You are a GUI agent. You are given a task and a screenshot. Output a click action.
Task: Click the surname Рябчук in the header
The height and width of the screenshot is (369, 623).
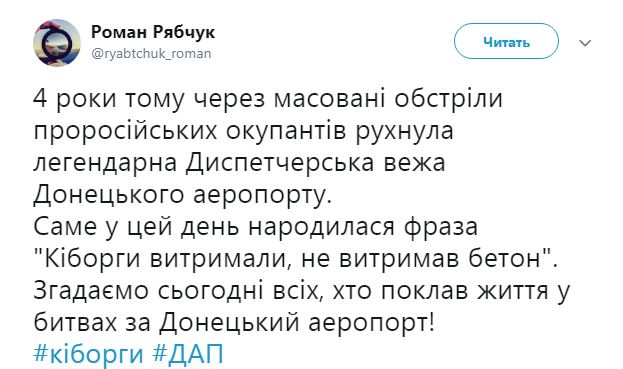(183, 33)
